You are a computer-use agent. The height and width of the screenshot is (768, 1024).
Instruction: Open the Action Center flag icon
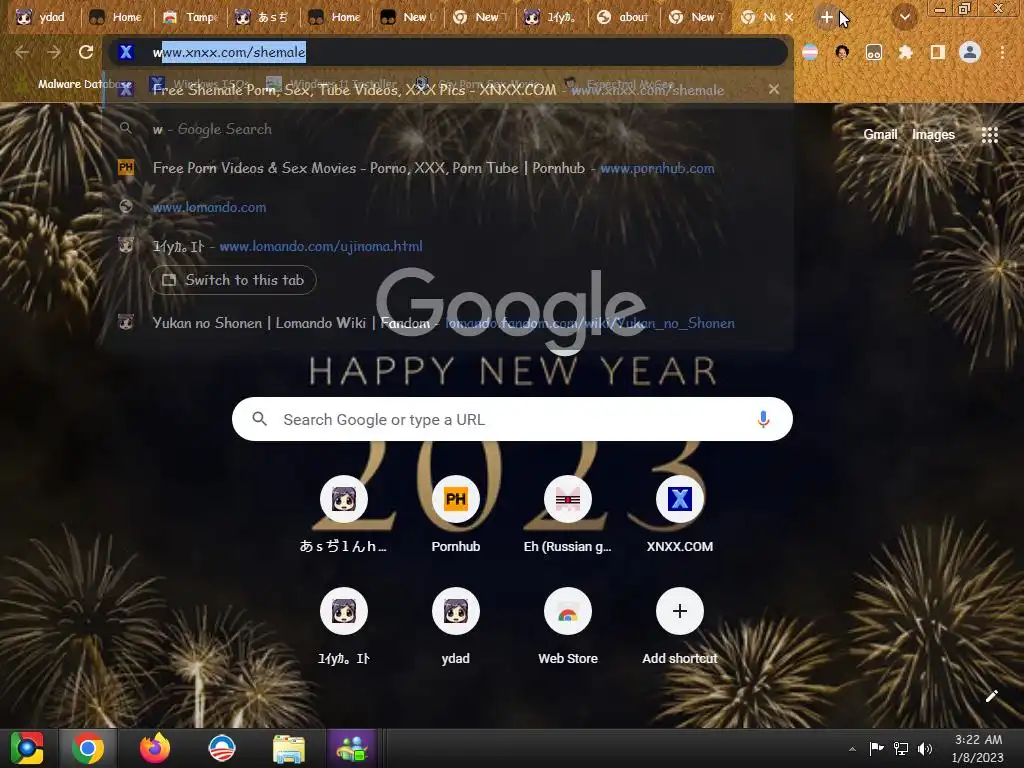[876, 749]
